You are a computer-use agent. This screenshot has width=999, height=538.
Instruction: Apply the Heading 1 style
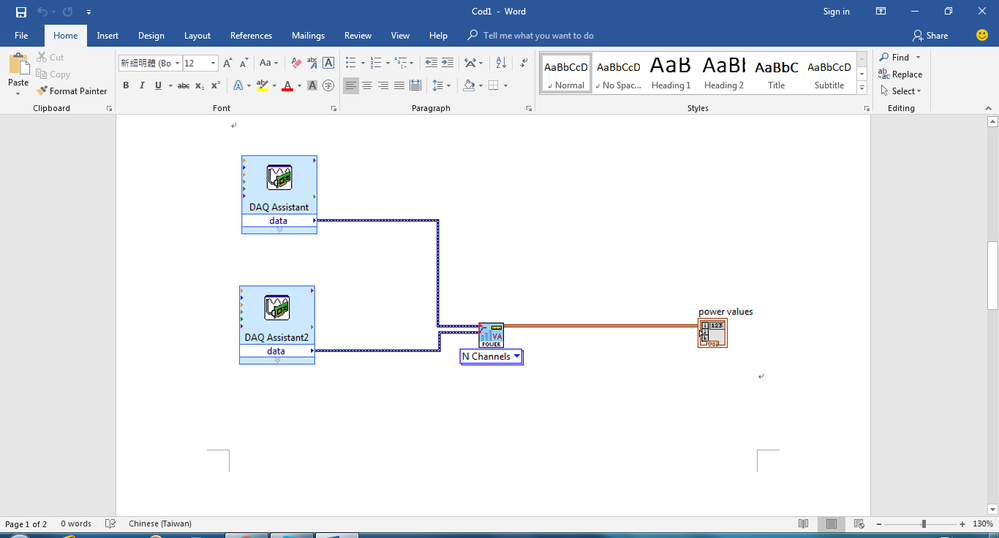[671, 73]
